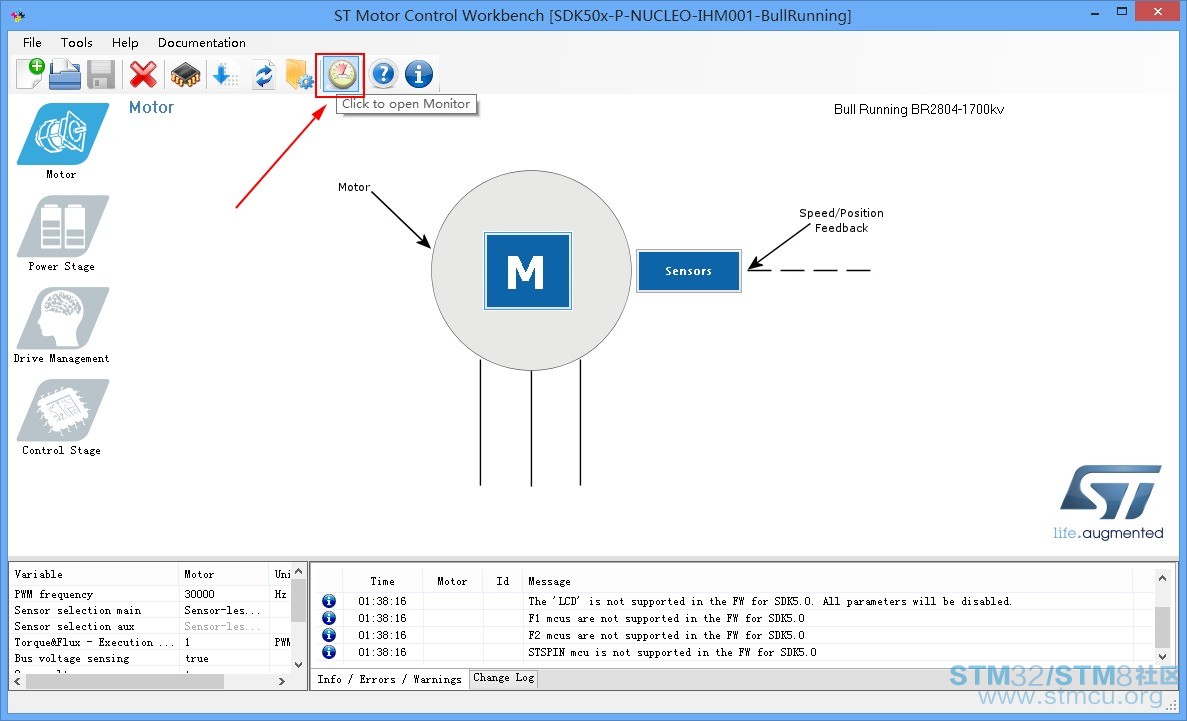Click the Id column header in log
This screenshot has height=721, width=1187.
(503, 581)
